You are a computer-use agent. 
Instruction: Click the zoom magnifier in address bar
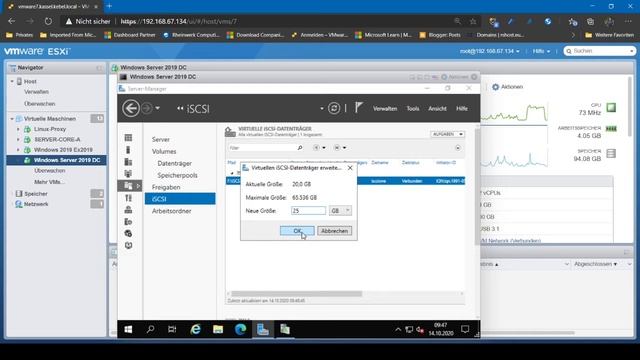457,21
